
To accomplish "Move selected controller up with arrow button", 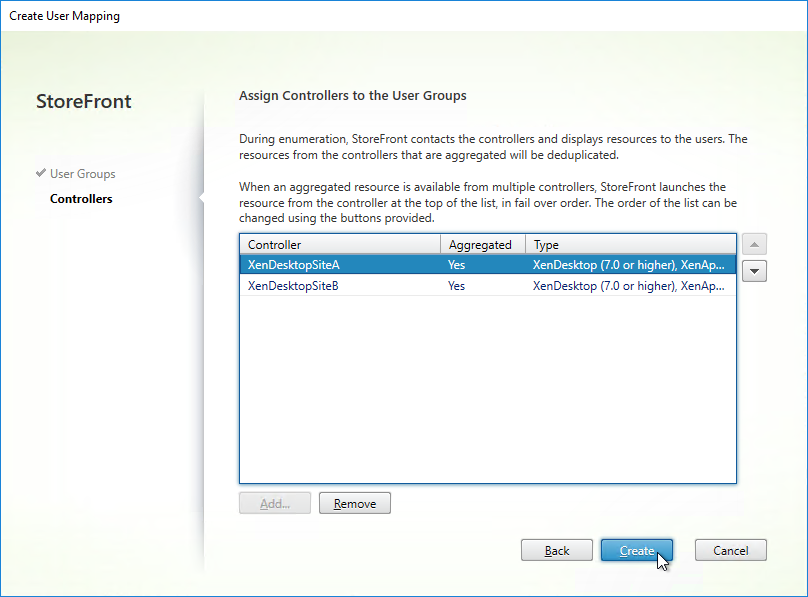I will [754, 244].
